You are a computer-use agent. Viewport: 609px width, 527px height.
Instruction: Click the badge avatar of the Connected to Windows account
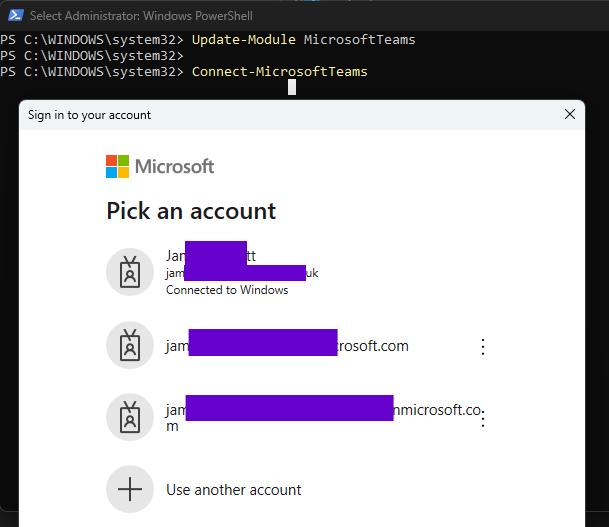(130, 271)
